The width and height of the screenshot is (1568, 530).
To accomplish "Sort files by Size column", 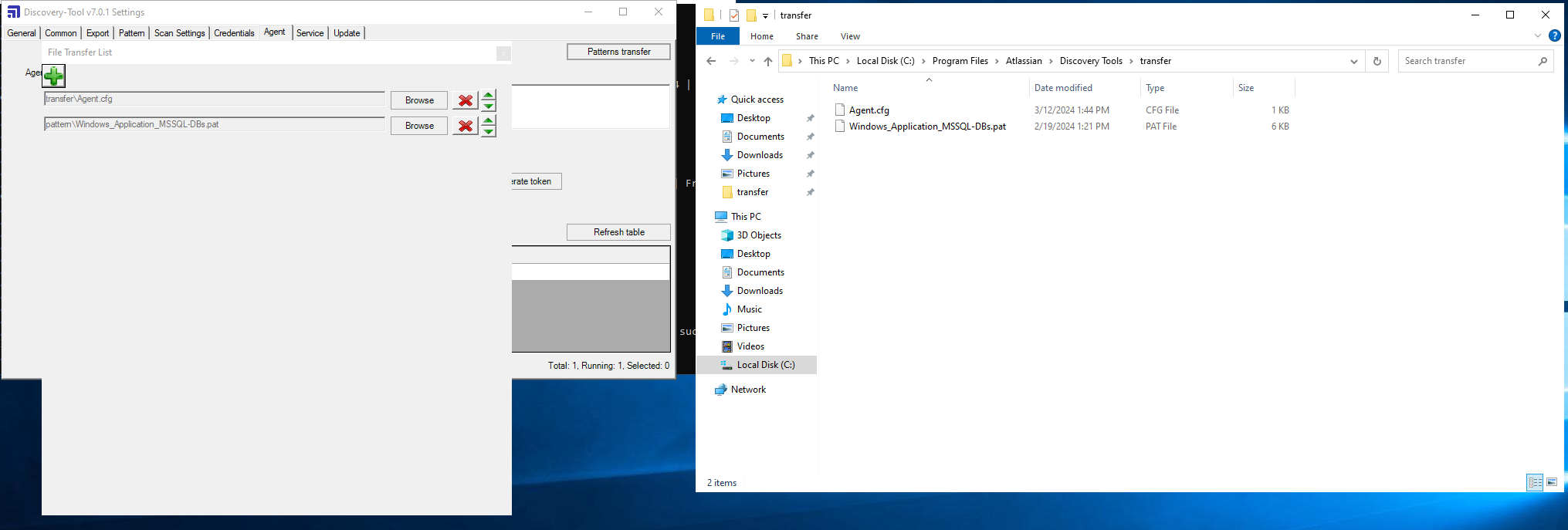I will coord(1246,88).
